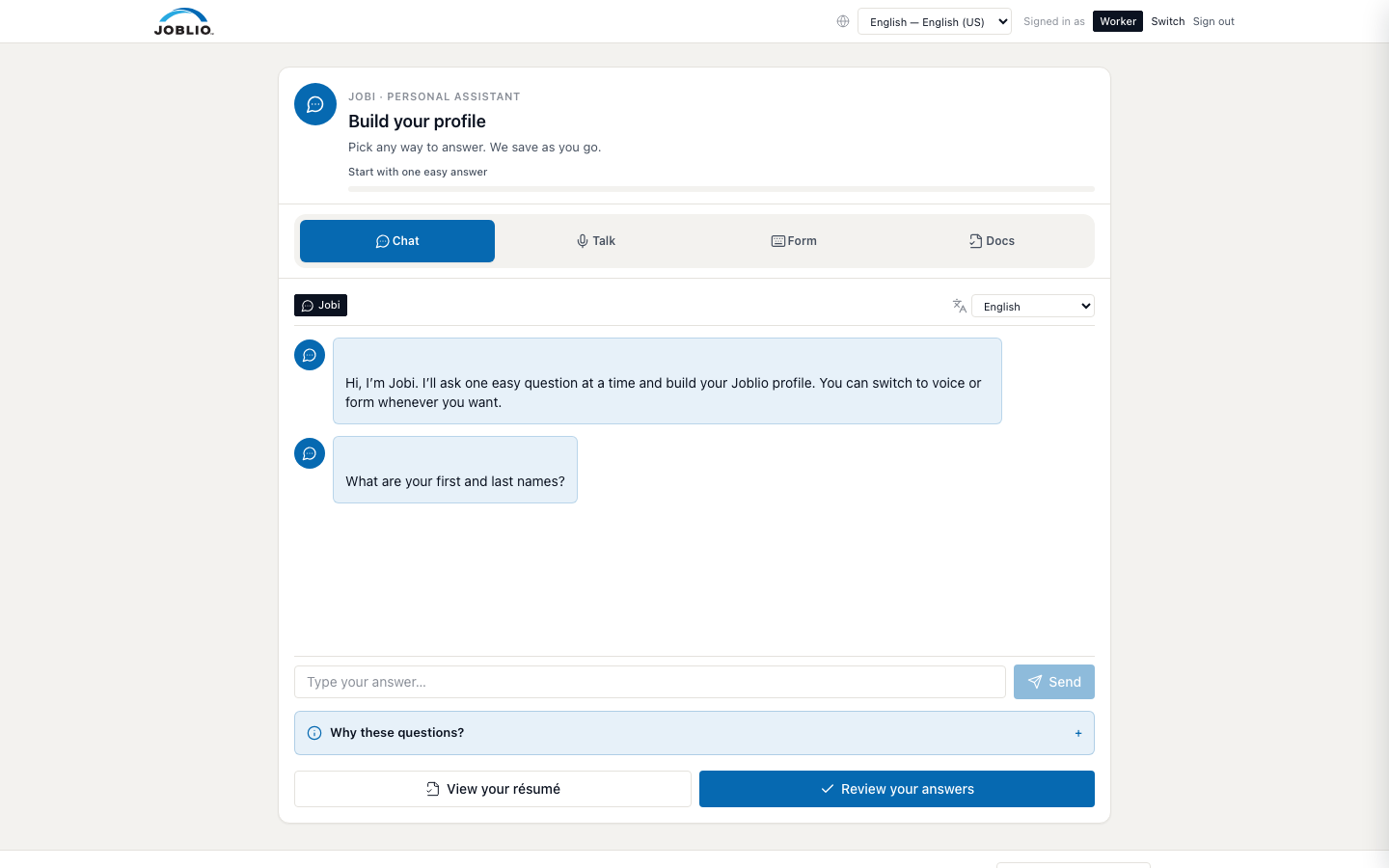Click the Switch link

pos(1167,21)
